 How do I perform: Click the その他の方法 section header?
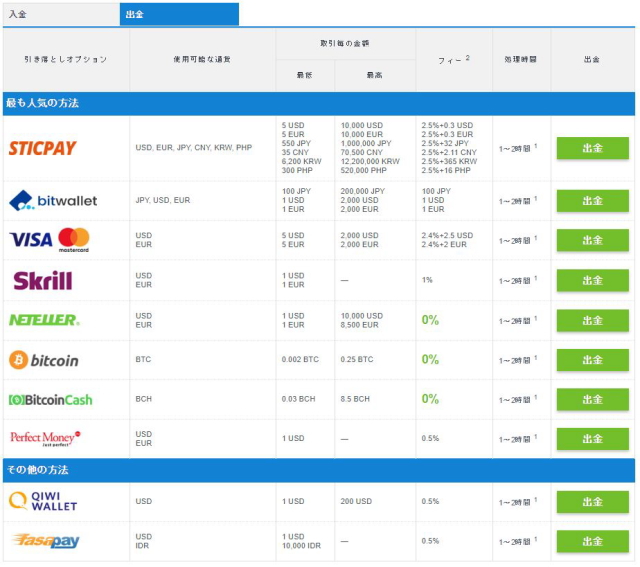pos(319,470)
